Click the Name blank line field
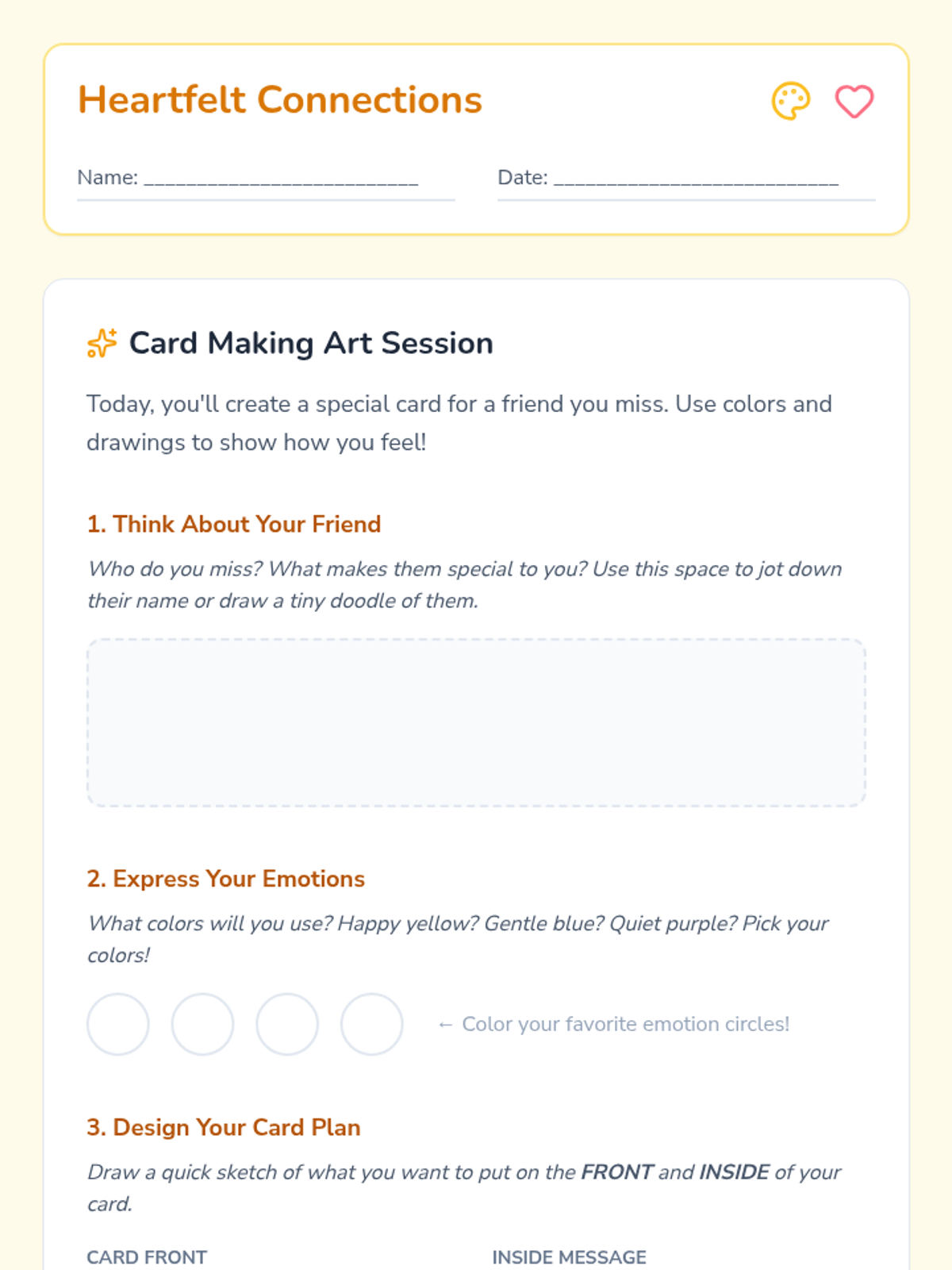952x1270 pixels. click(x=266, y=179)
